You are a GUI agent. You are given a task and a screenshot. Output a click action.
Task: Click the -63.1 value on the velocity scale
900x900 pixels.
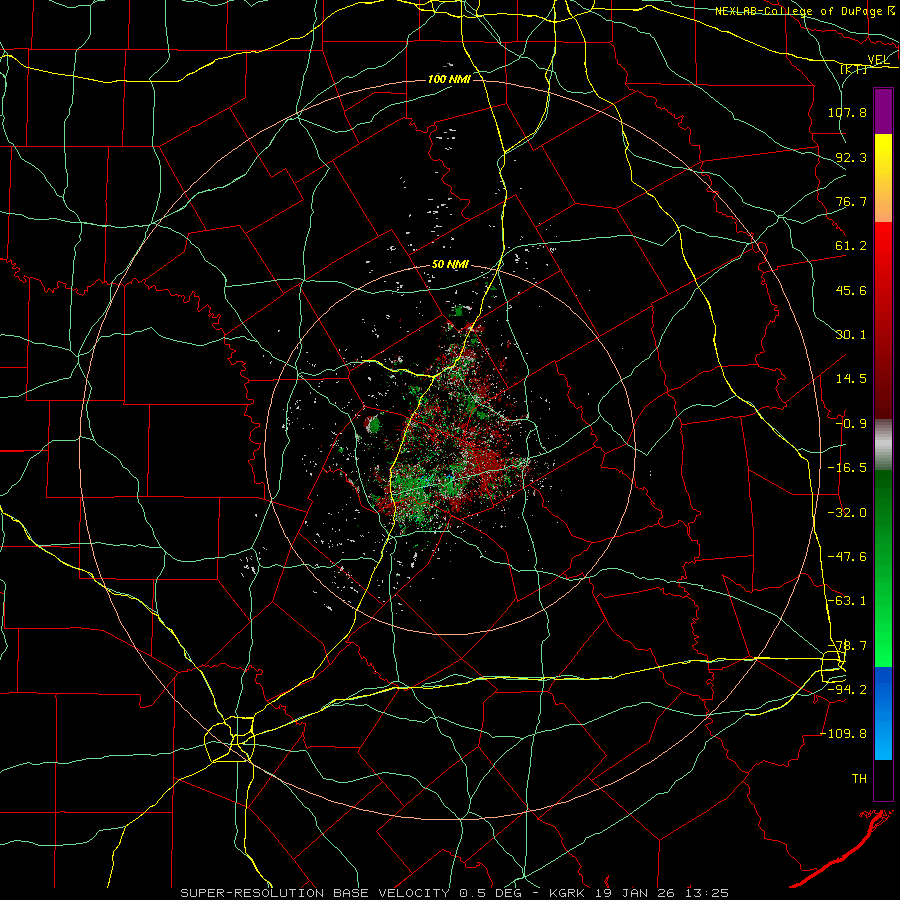[847, 601]
